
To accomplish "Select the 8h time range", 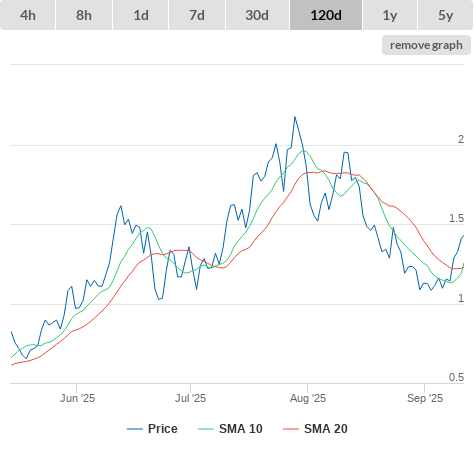I will pyautogui.click(x=84, y=15).
